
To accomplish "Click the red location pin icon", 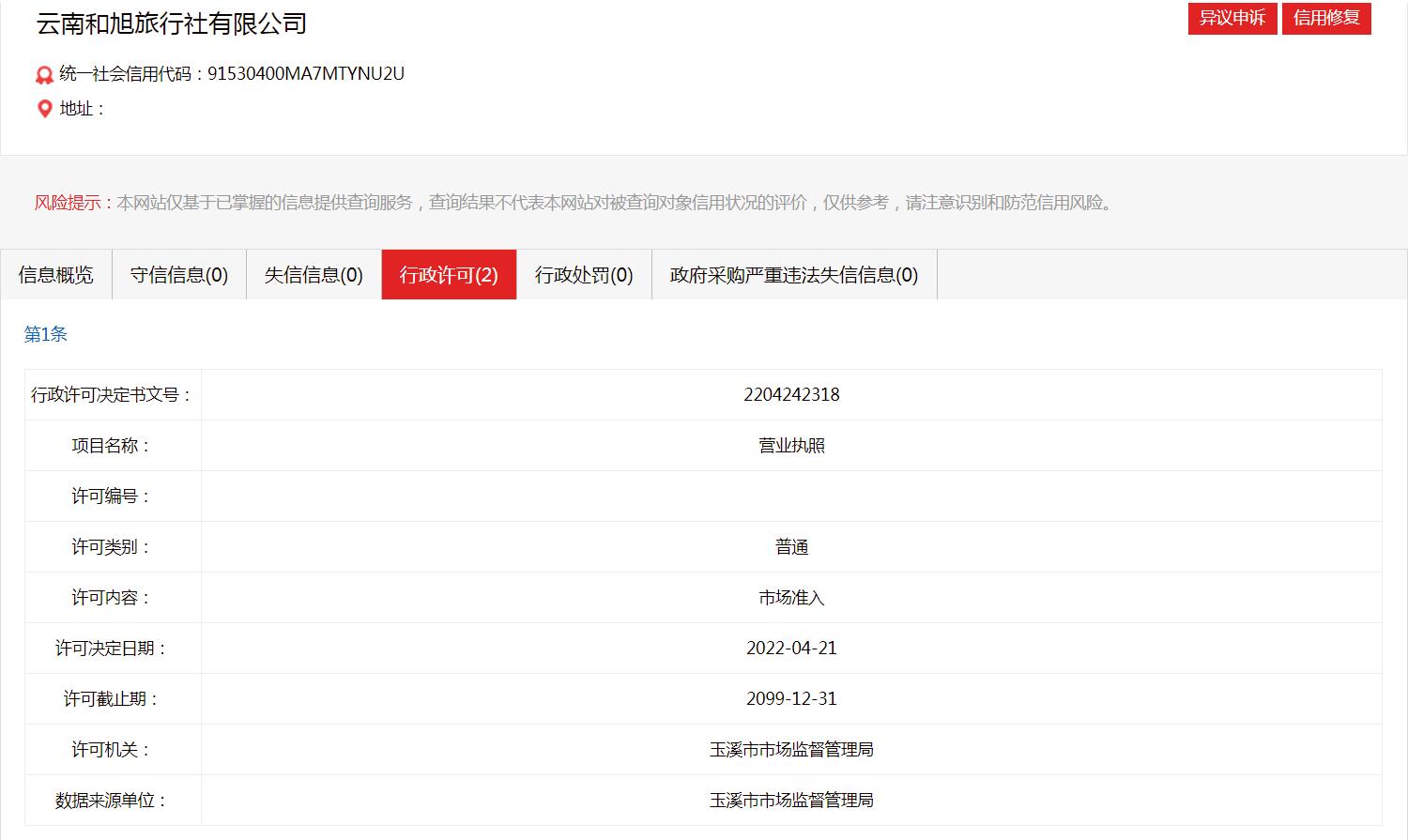I will pyautogui.click(x=44, y=109).
